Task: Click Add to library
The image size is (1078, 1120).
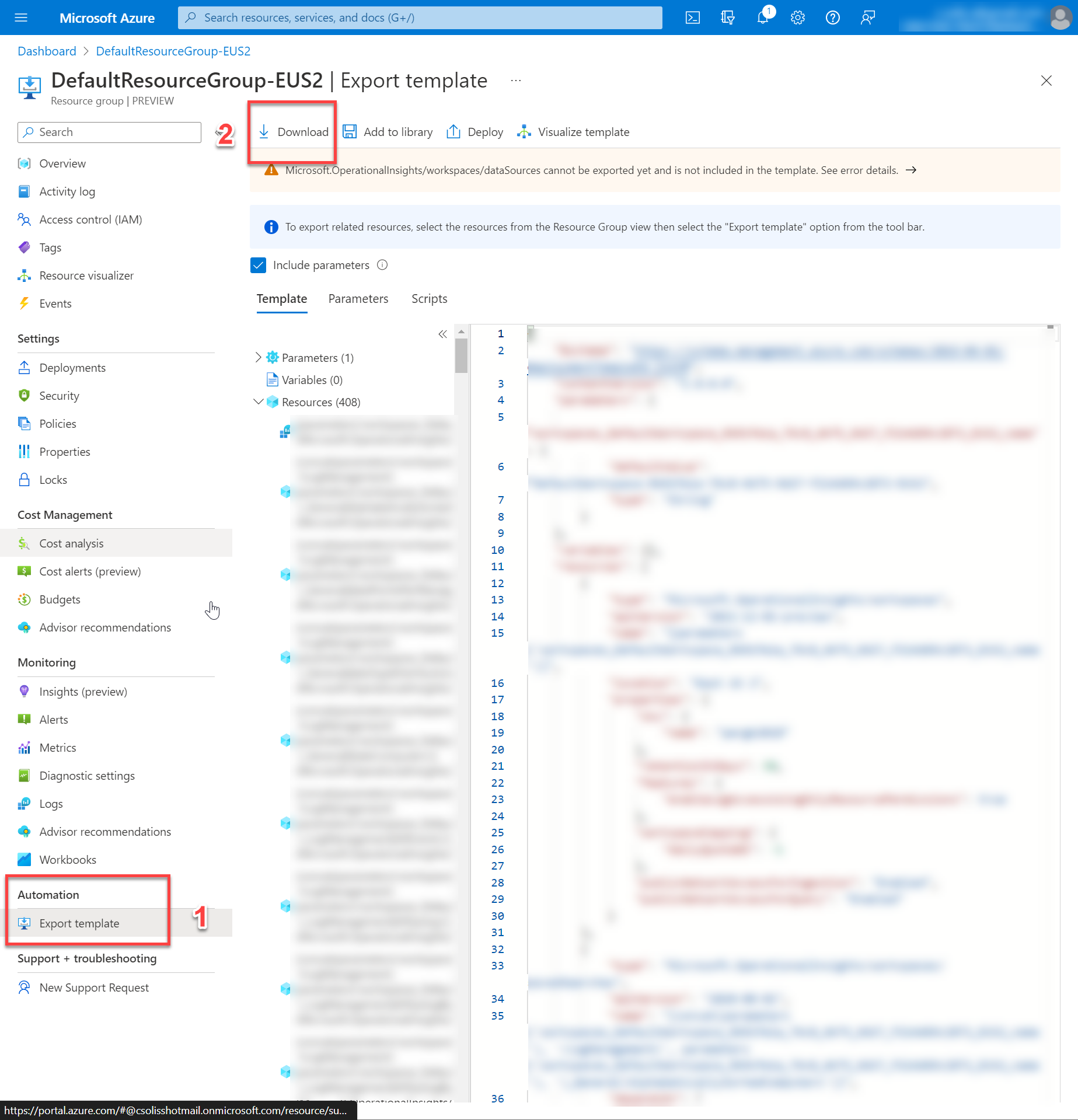Action: [388, 132]
